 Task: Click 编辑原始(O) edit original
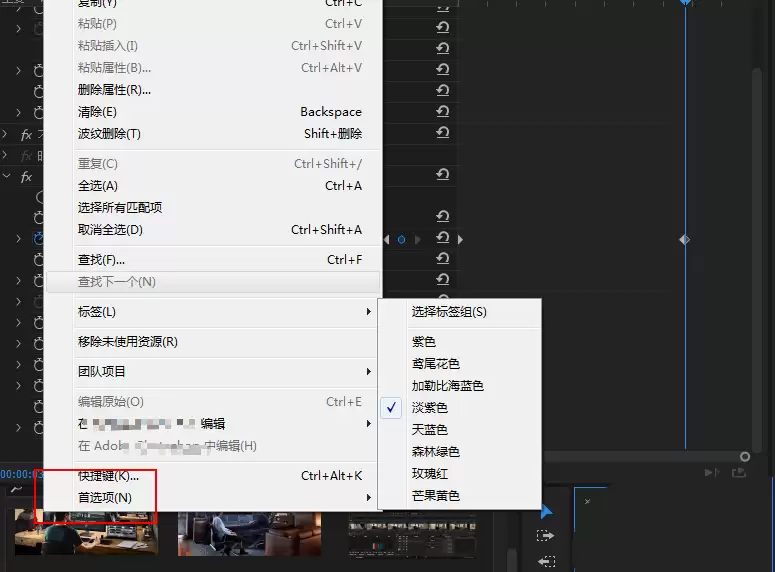click(213, 402)
